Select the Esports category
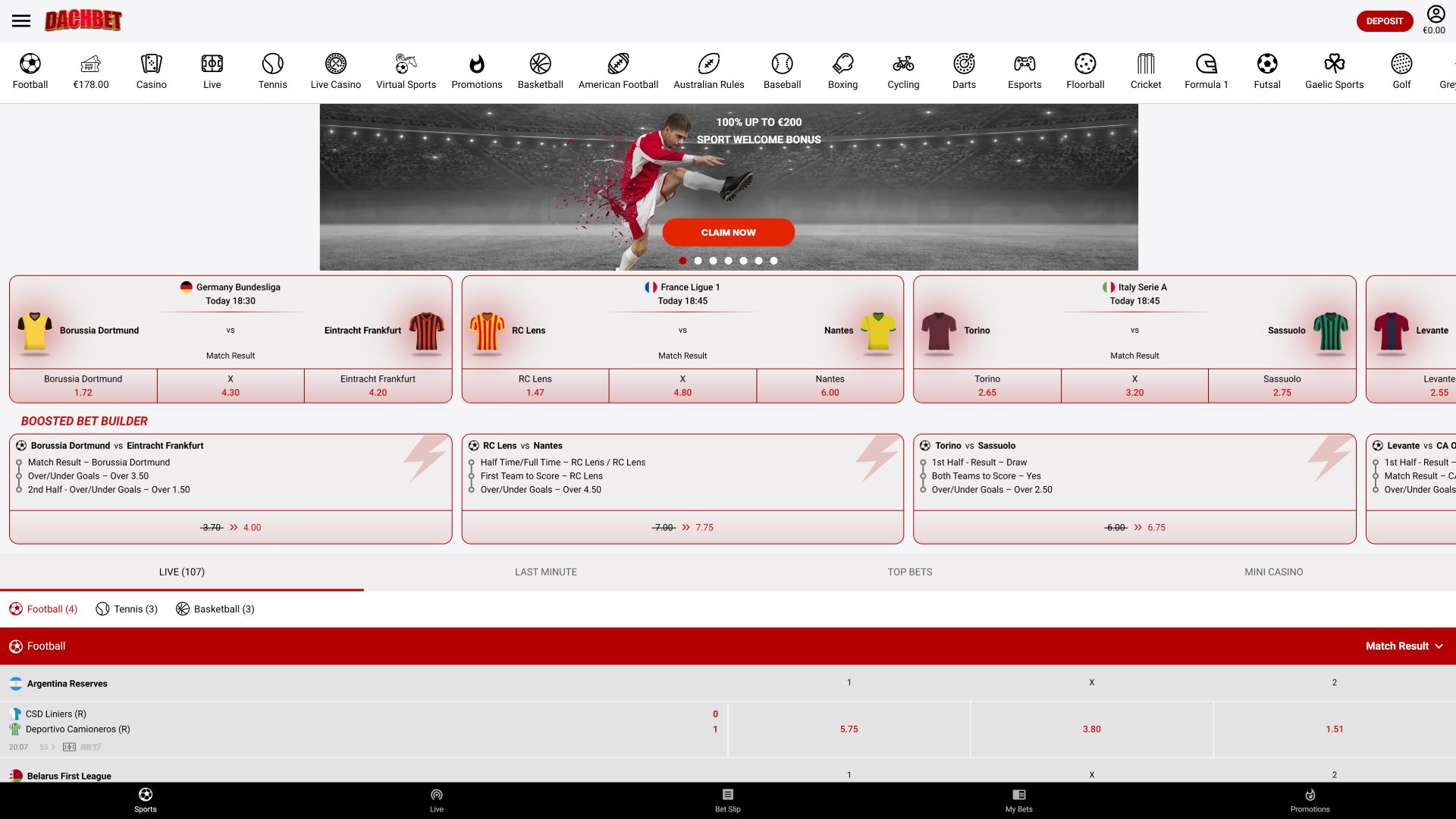The image size is (1456, 819). point(1025,71)
